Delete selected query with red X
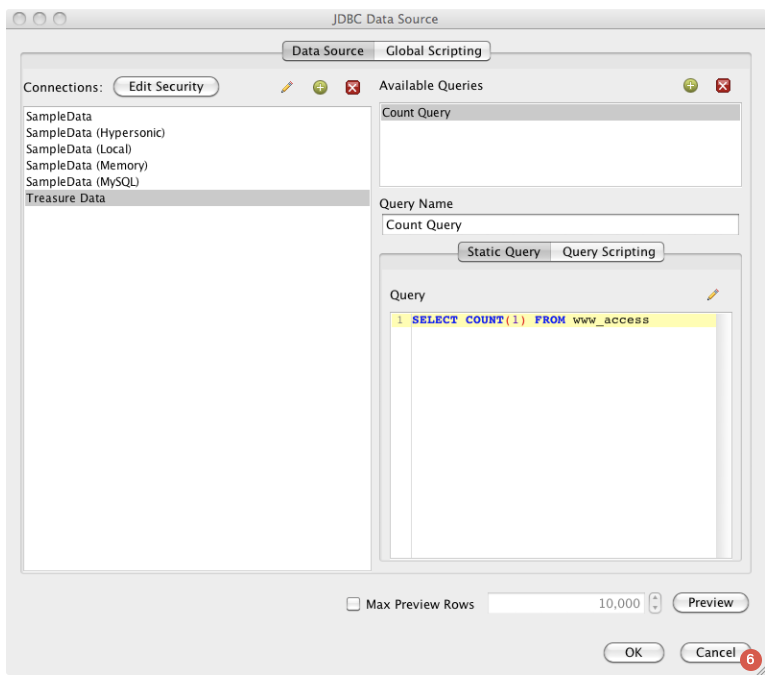This screenshot has width=774, height=687. tap(723, 86)
